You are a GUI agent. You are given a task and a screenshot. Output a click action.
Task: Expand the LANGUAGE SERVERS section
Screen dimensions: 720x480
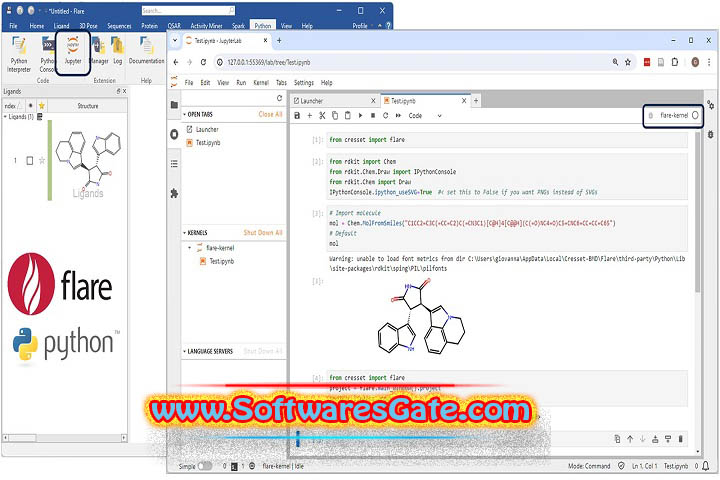coord(185,351)
